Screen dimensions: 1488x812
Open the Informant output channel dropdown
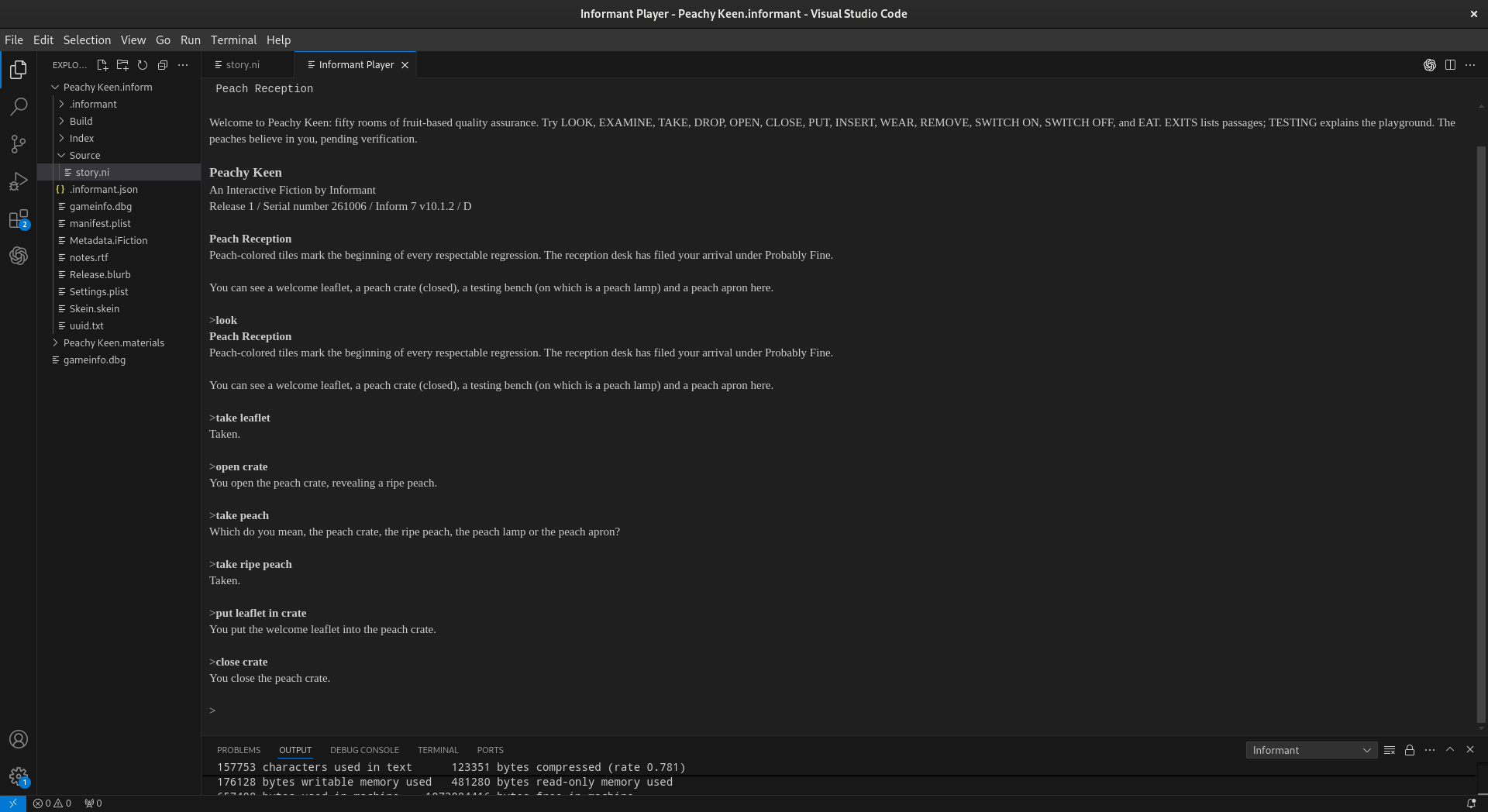1311,750
